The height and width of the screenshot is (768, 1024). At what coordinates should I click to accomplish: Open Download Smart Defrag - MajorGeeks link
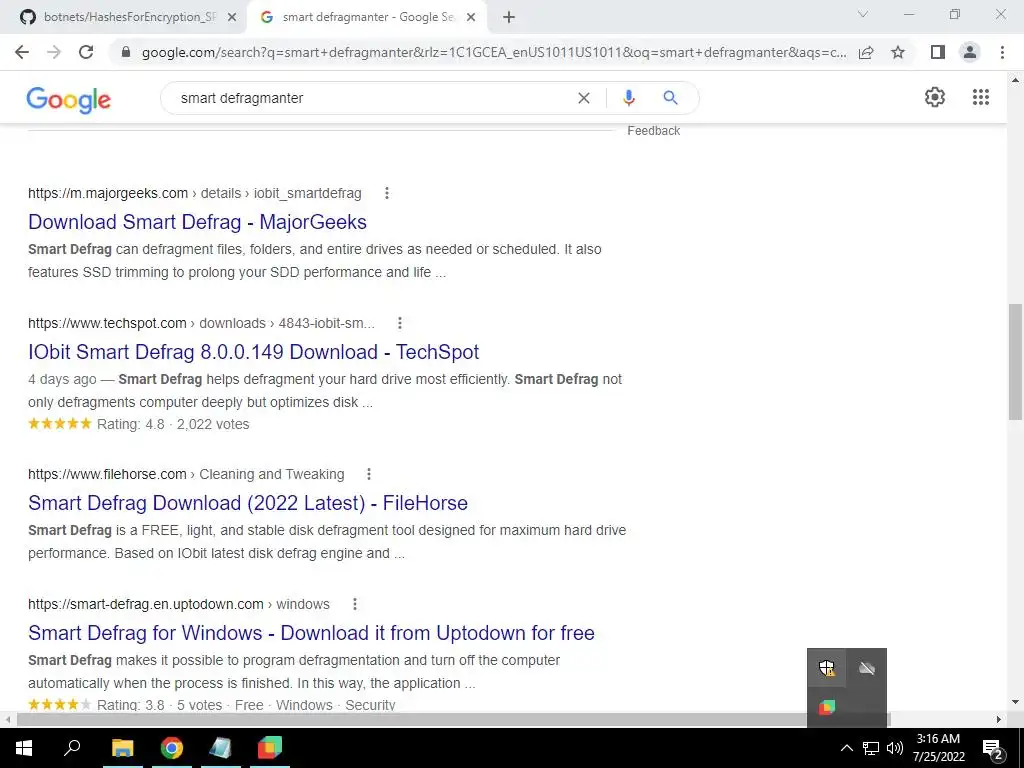pyautogui.click(x=197, y=222)
